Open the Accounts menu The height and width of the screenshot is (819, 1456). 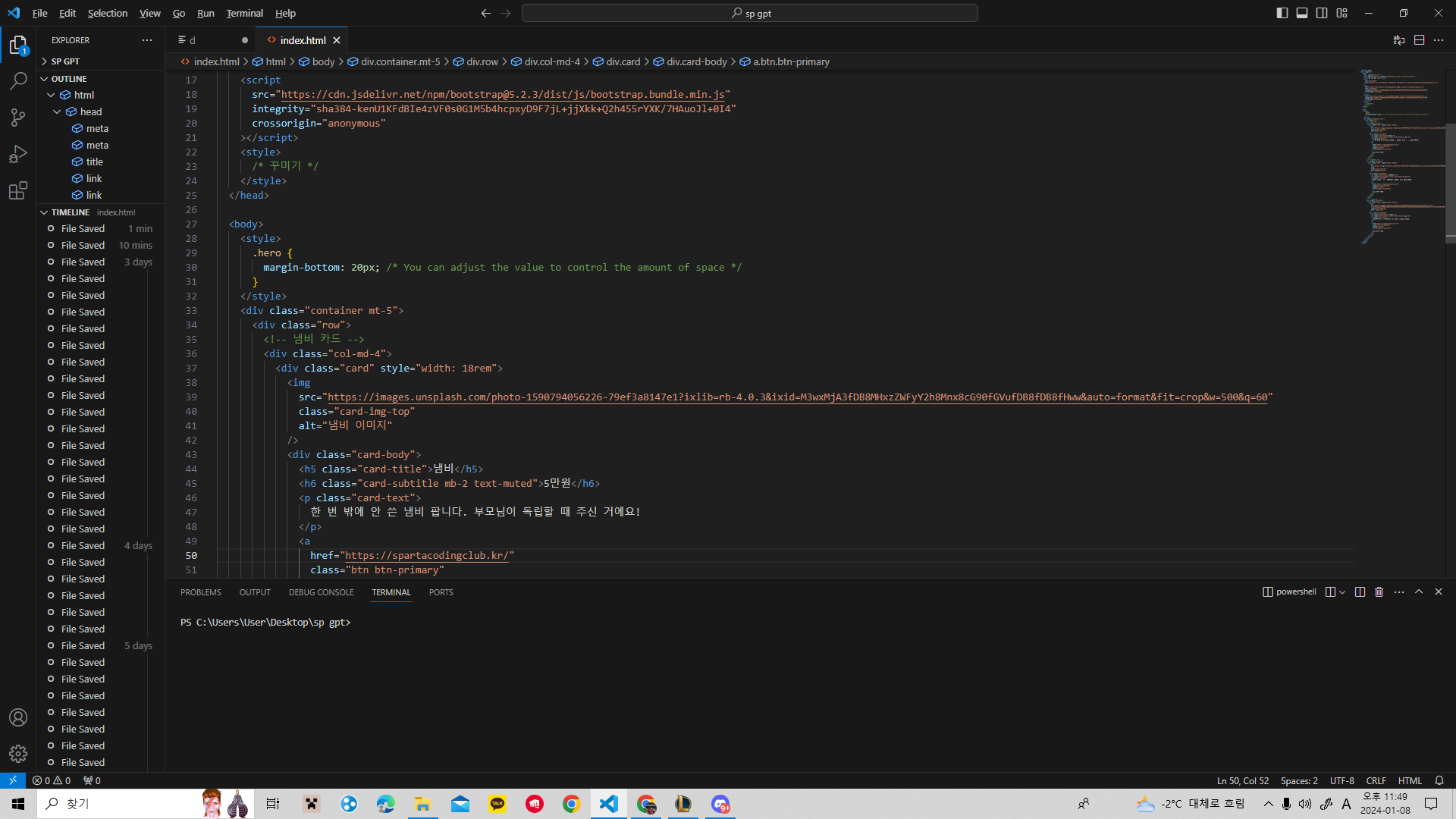tap(18, 717)
